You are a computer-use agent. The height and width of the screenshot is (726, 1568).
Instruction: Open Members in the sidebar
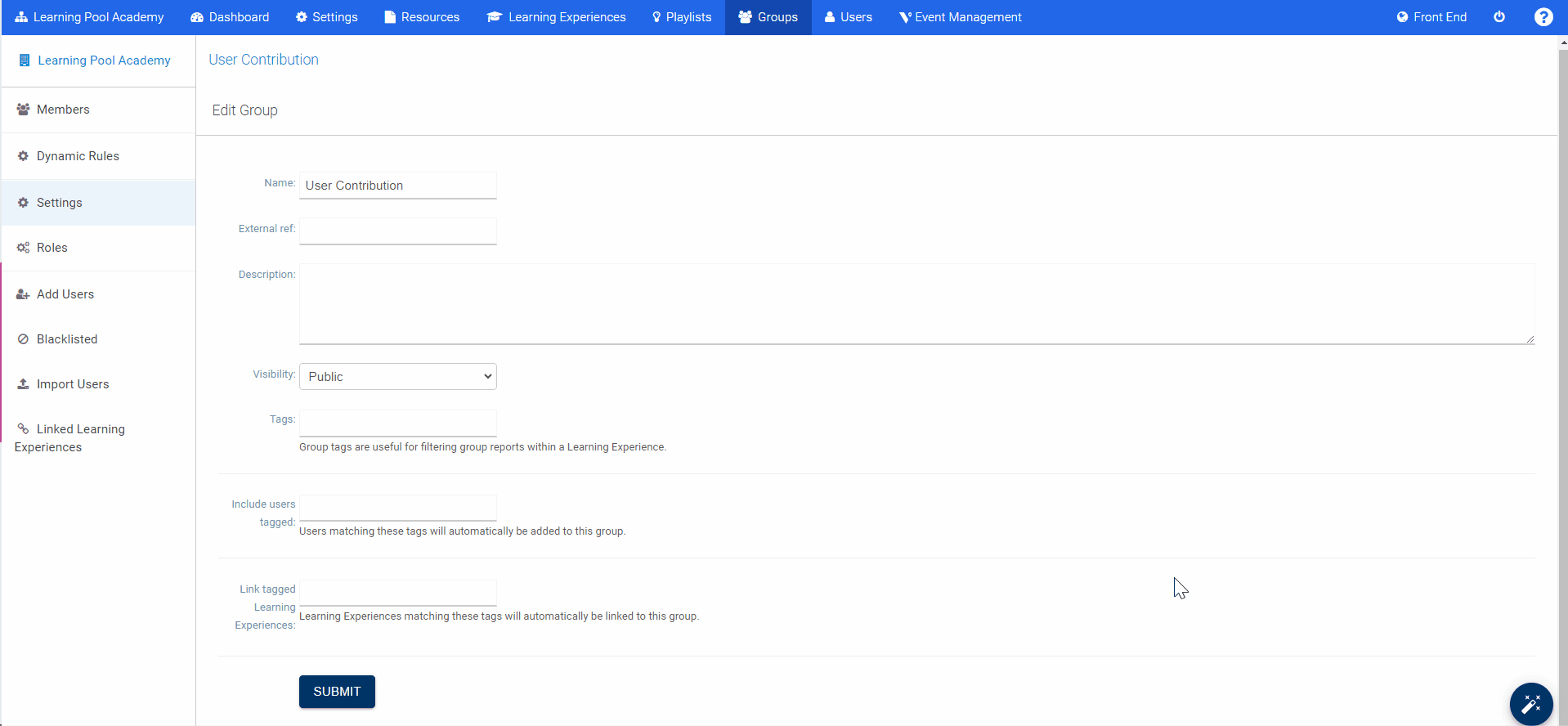tap(63, 110)
